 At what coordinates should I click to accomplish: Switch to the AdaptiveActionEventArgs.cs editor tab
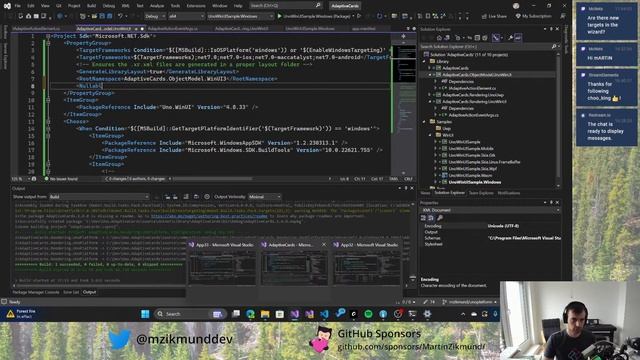coord(173,29)
